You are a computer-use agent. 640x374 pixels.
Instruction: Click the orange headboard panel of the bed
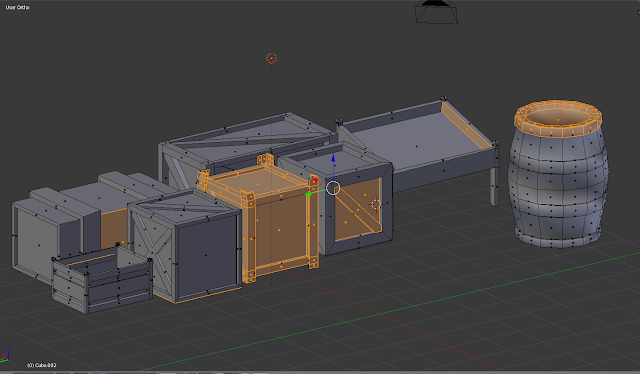[467, 125]
